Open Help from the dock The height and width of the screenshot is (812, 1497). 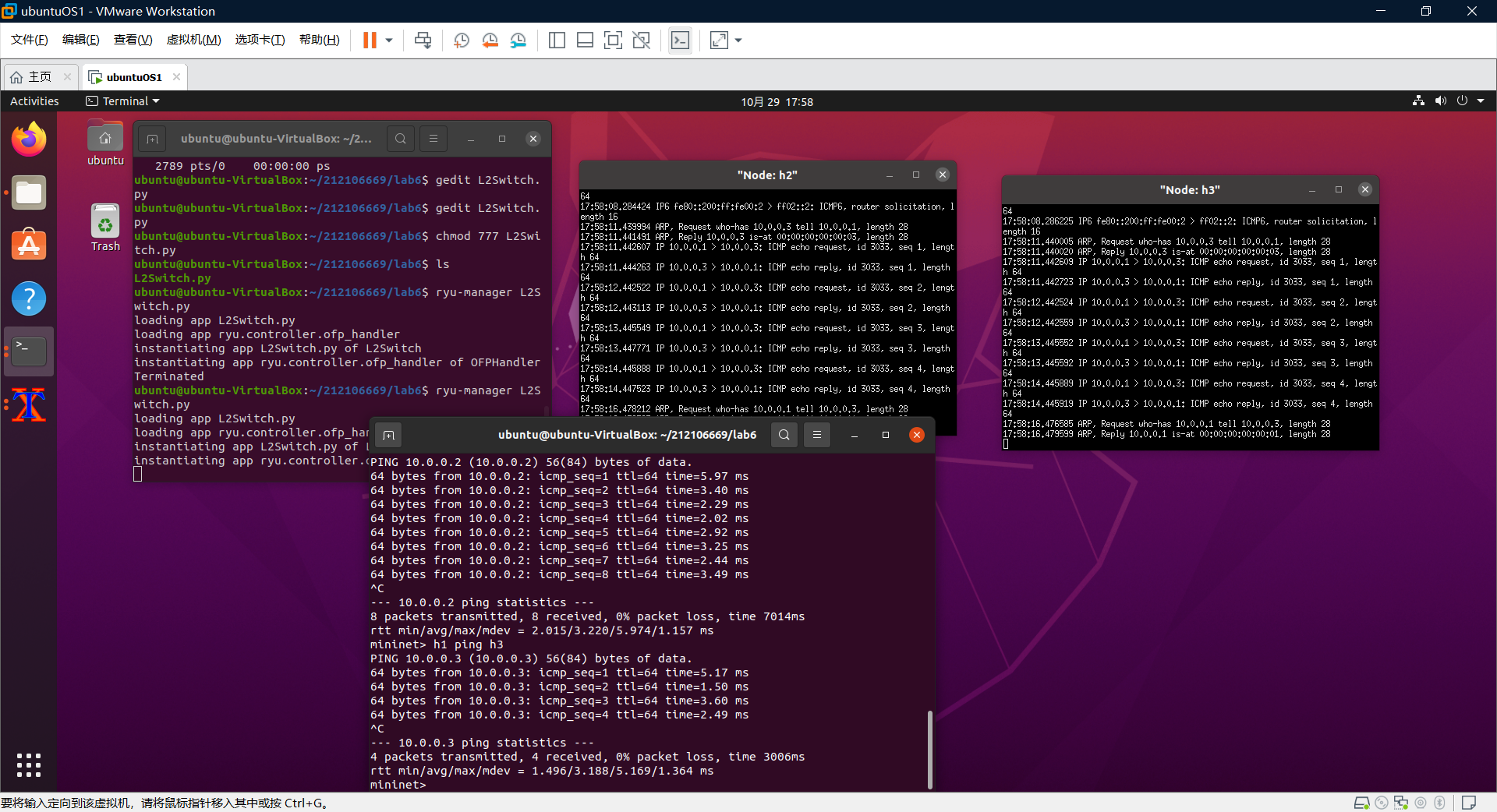(x=29, y=298)
